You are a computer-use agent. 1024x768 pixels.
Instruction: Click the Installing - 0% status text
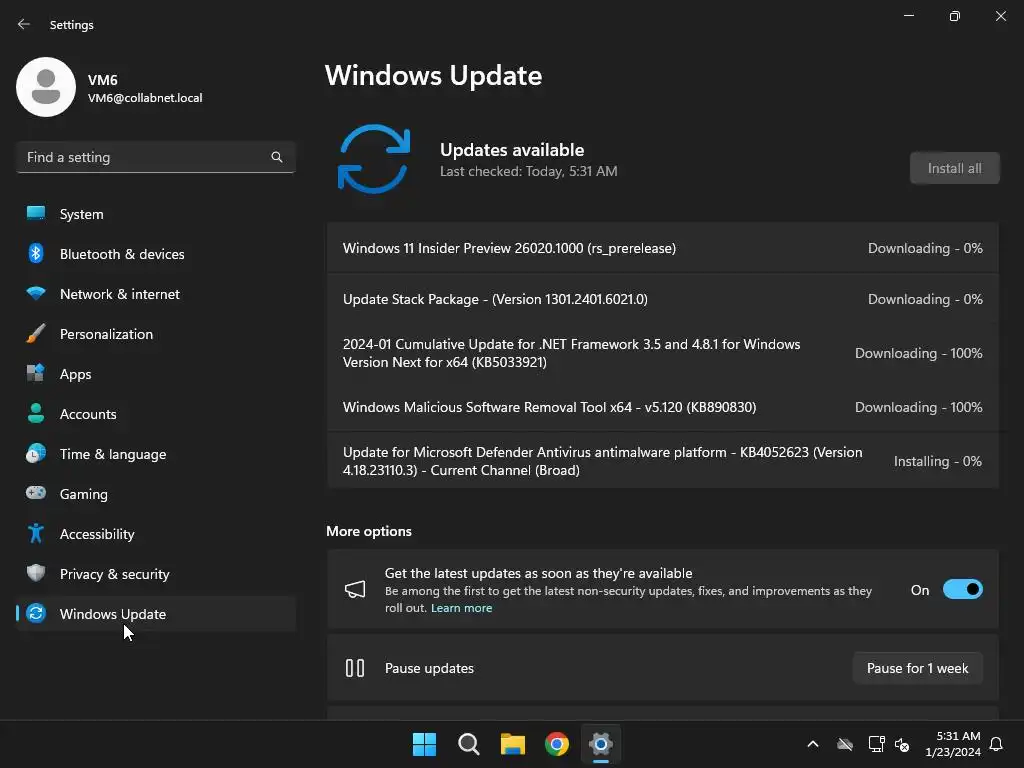click(938, 461)
